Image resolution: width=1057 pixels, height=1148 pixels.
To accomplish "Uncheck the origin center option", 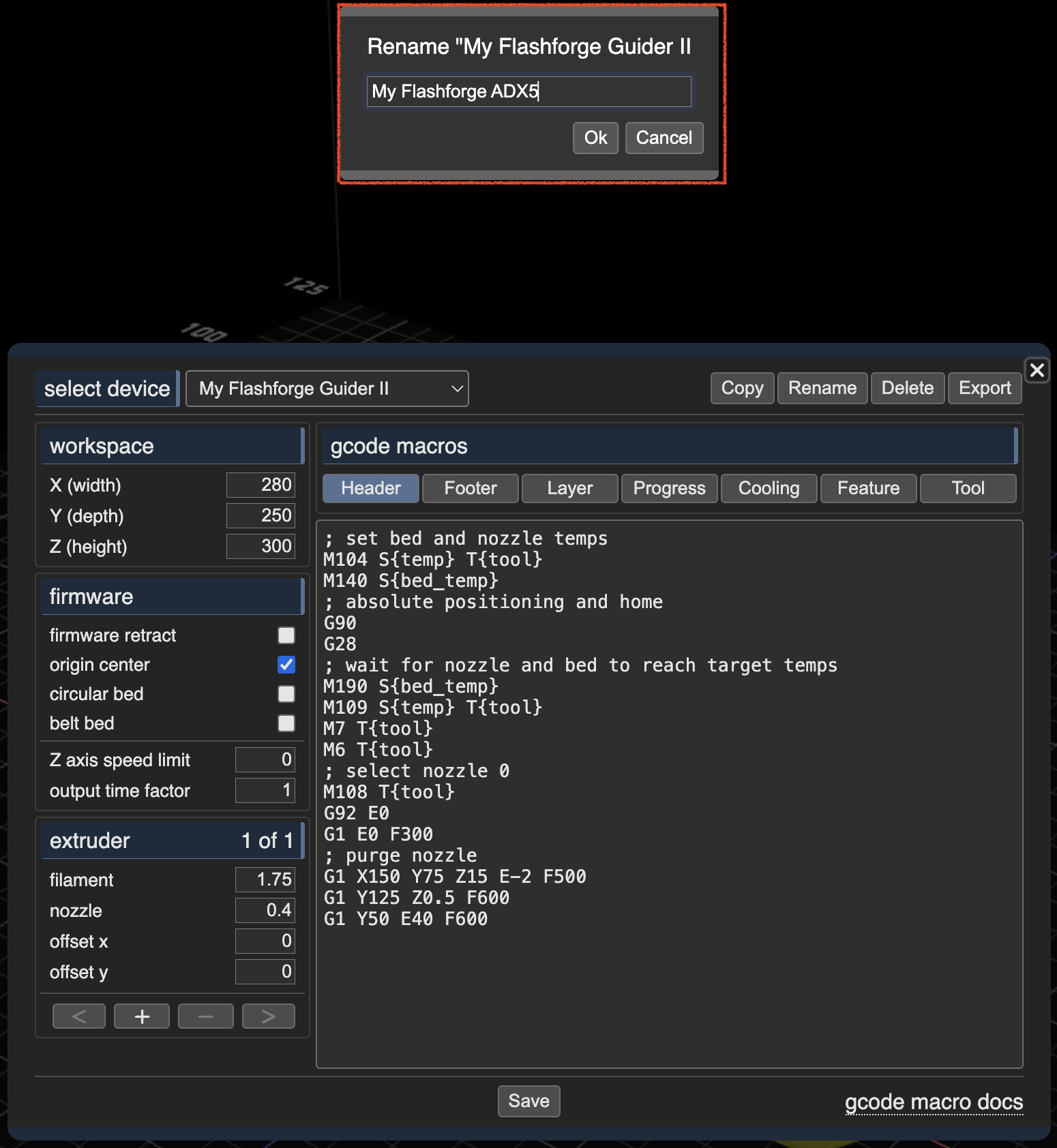I will [286, 665].
